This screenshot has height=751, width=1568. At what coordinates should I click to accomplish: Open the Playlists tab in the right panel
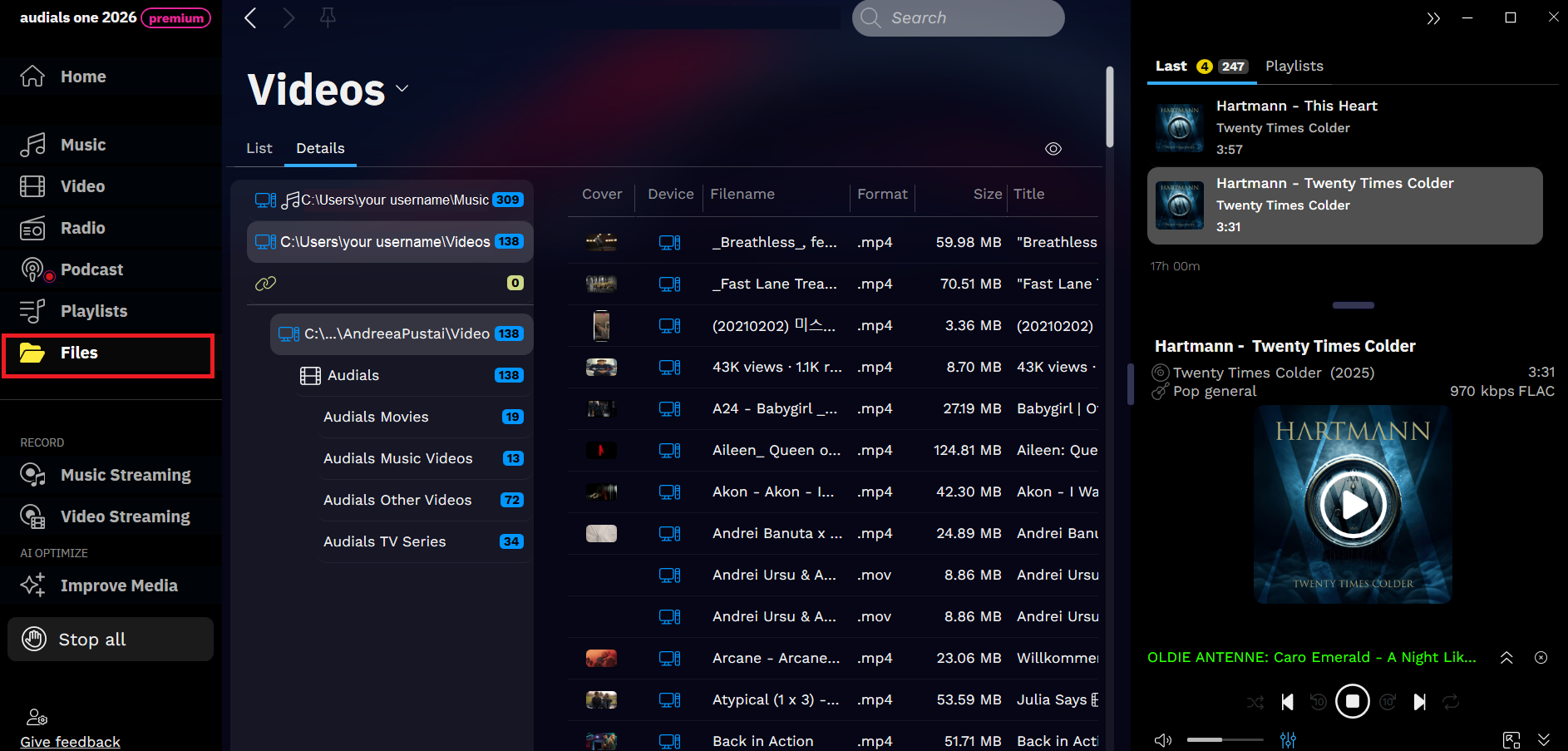pyautogui.click(x=1294, y=66)
